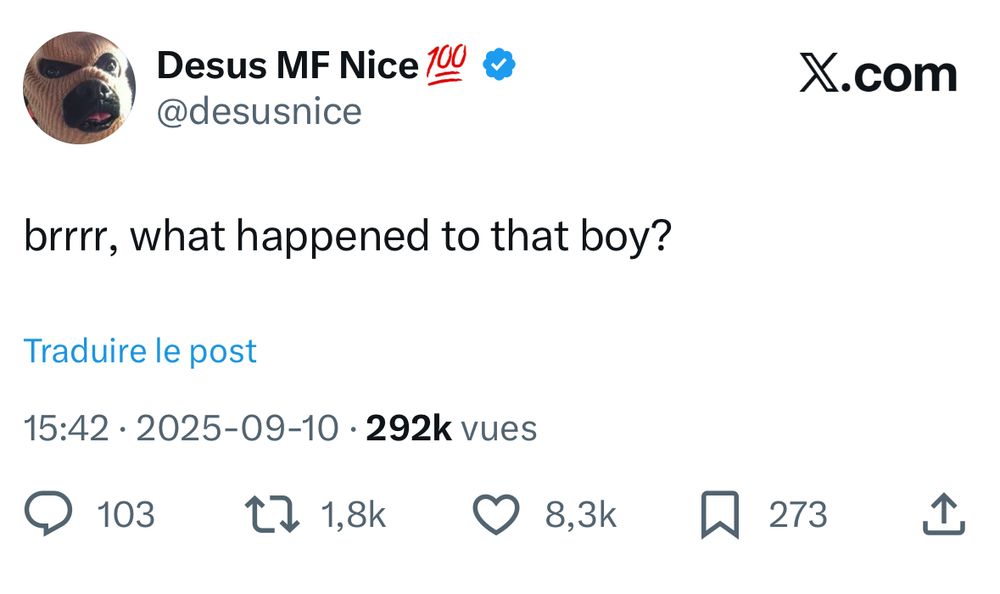The width and height of the screenshot is (1000, 594).
Task: Click the blue verified checkmark badge
Action: pos(499,66)
